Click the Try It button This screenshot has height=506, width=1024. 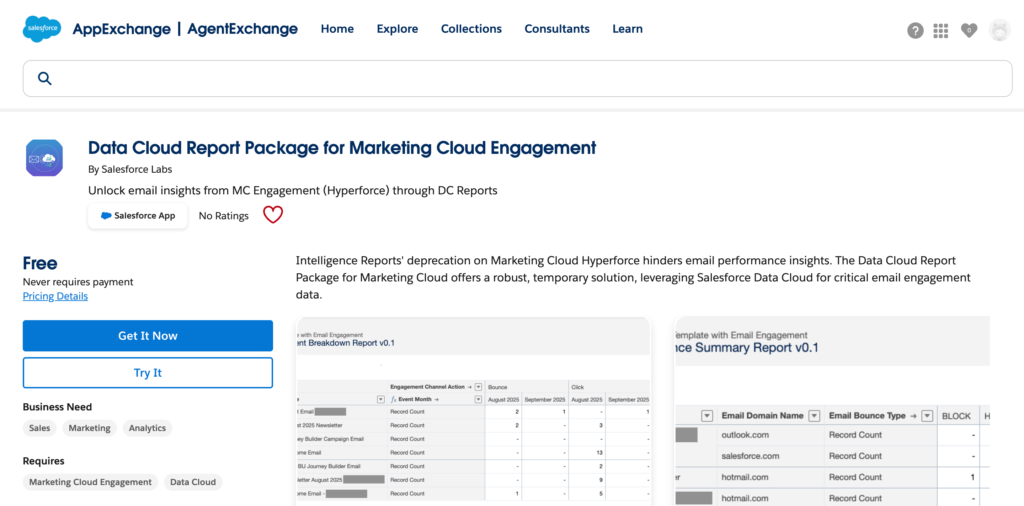click(x=148, y=373)
